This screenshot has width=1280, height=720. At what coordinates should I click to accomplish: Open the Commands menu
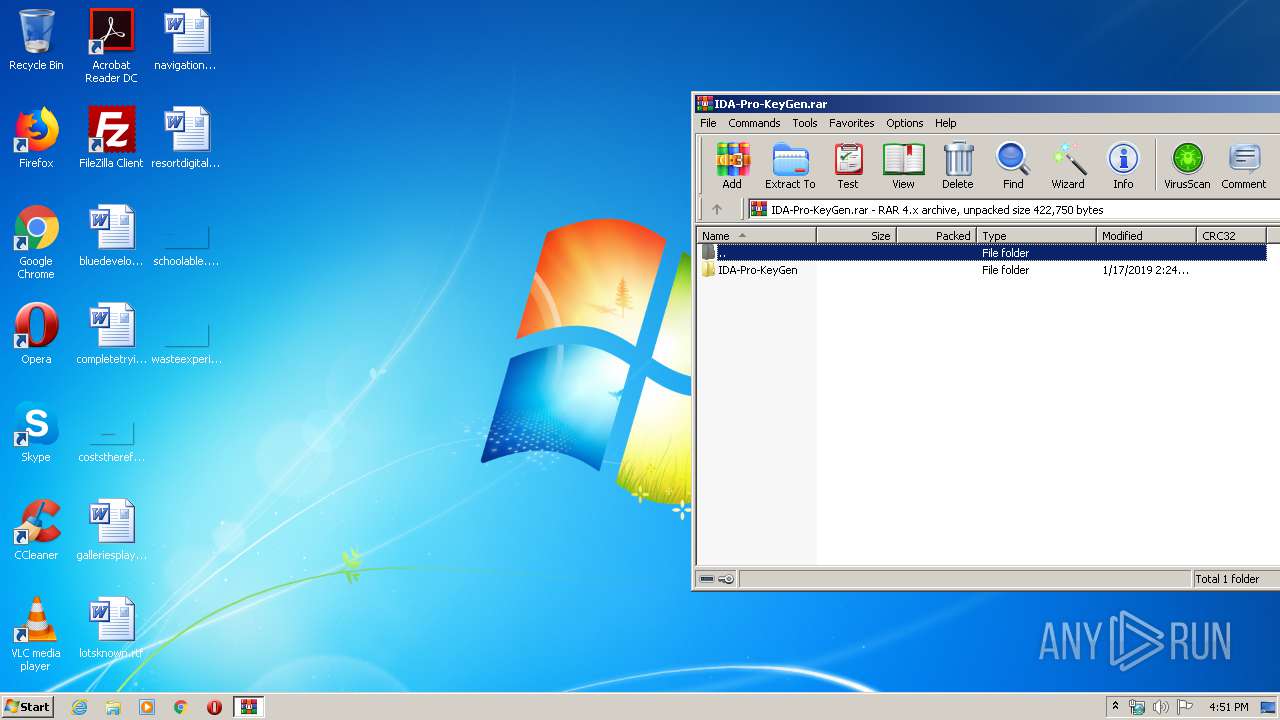pyautogui.click(x=754, y=123)
